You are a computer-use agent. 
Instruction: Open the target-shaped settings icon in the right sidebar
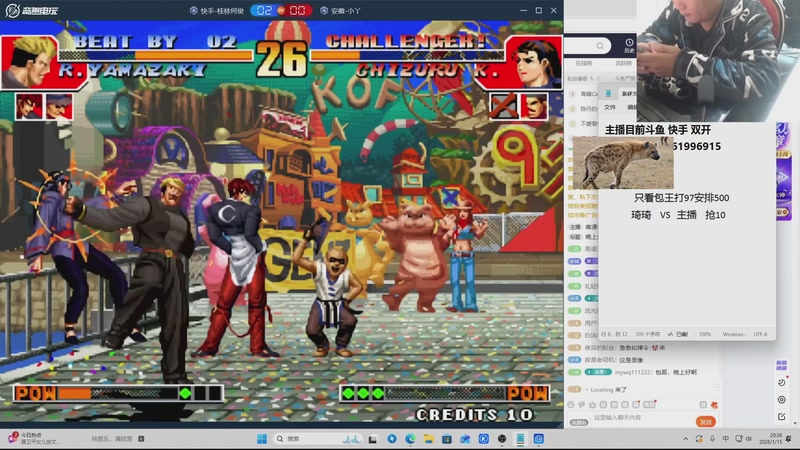coord(781,400)
